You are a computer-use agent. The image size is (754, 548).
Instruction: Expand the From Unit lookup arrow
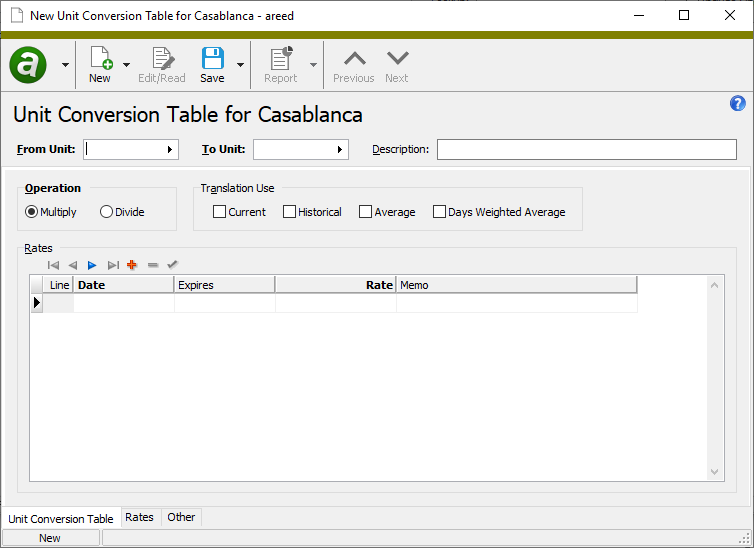pyautogui.click(x=170, y=150)
